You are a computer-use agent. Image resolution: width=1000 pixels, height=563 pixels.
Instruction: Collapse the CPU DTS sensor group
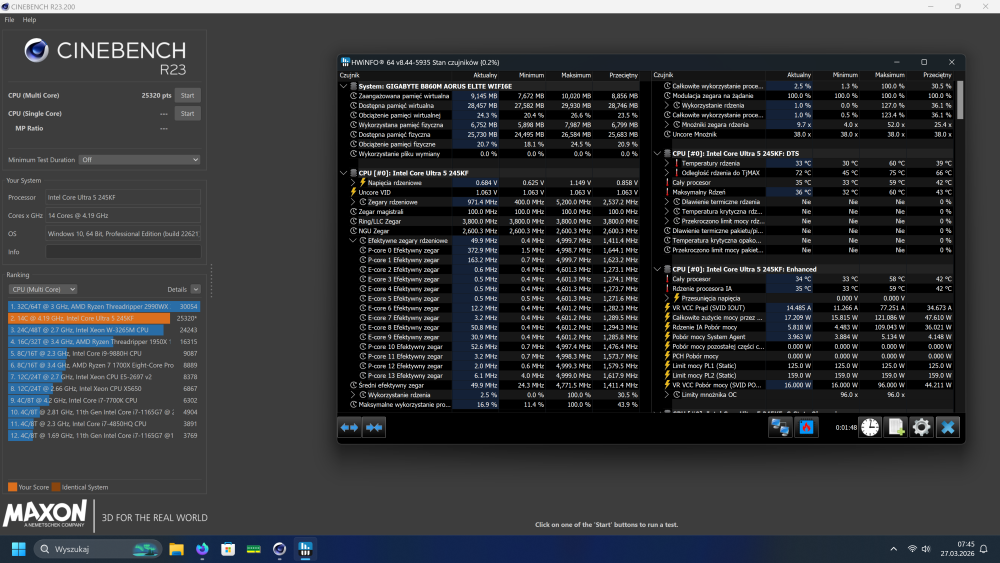657,154
